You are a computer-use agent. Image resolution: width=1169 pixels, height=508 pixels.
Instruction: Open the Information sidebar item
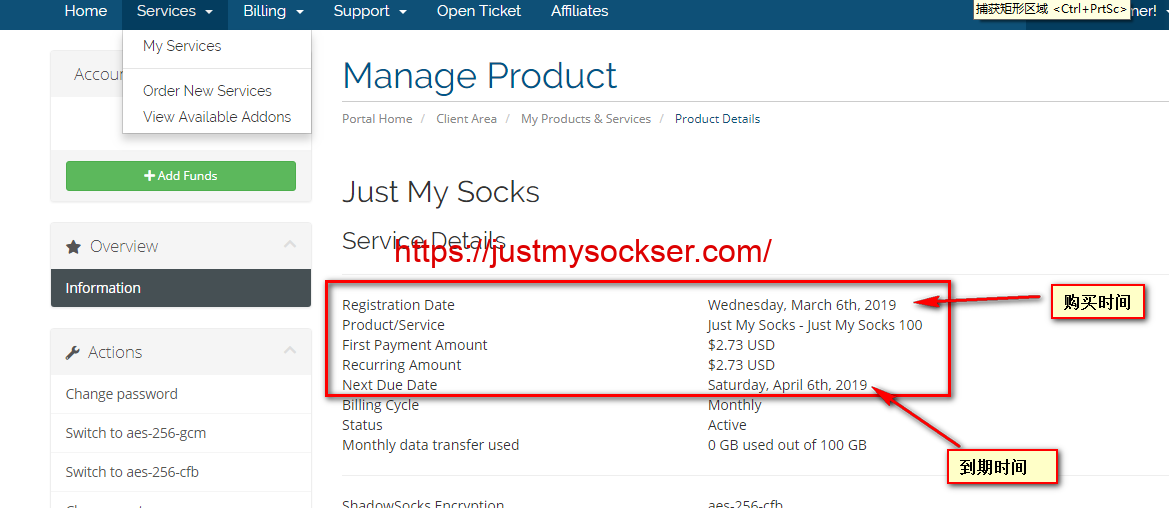tap(103, 288)
